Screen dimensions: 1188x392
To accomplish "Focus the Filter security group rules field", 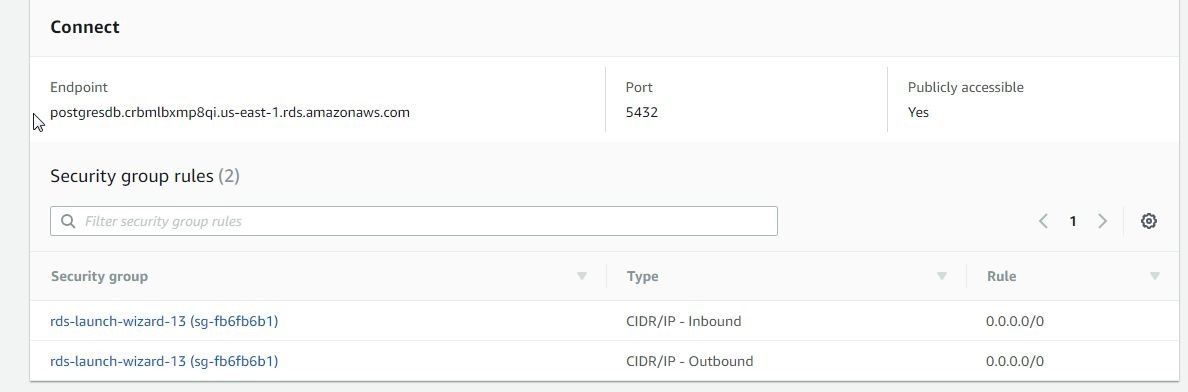I will pos(414,221).
